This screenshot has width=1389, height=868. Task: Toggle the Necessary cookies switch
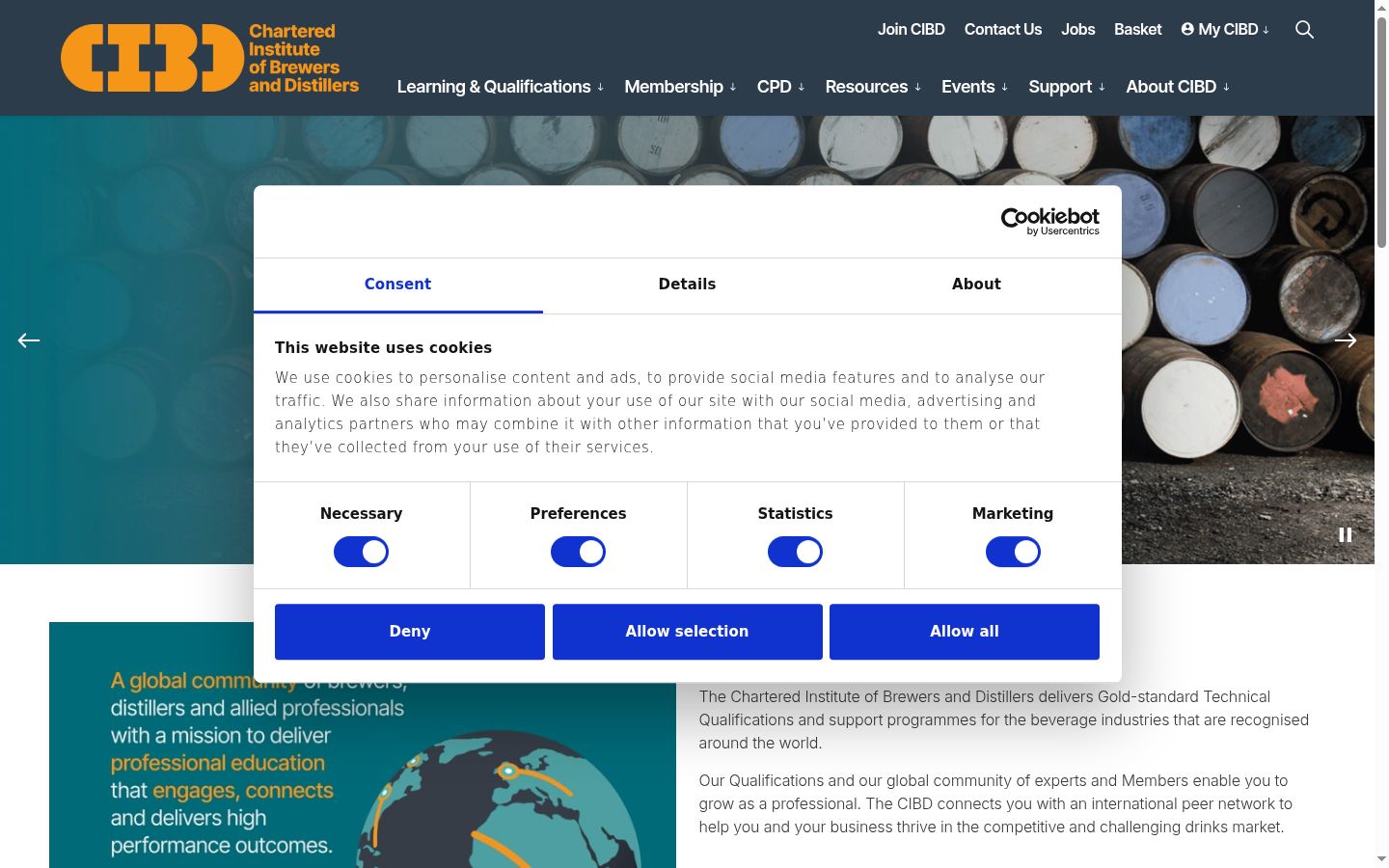pyautogui.click(x=361, y=552)
